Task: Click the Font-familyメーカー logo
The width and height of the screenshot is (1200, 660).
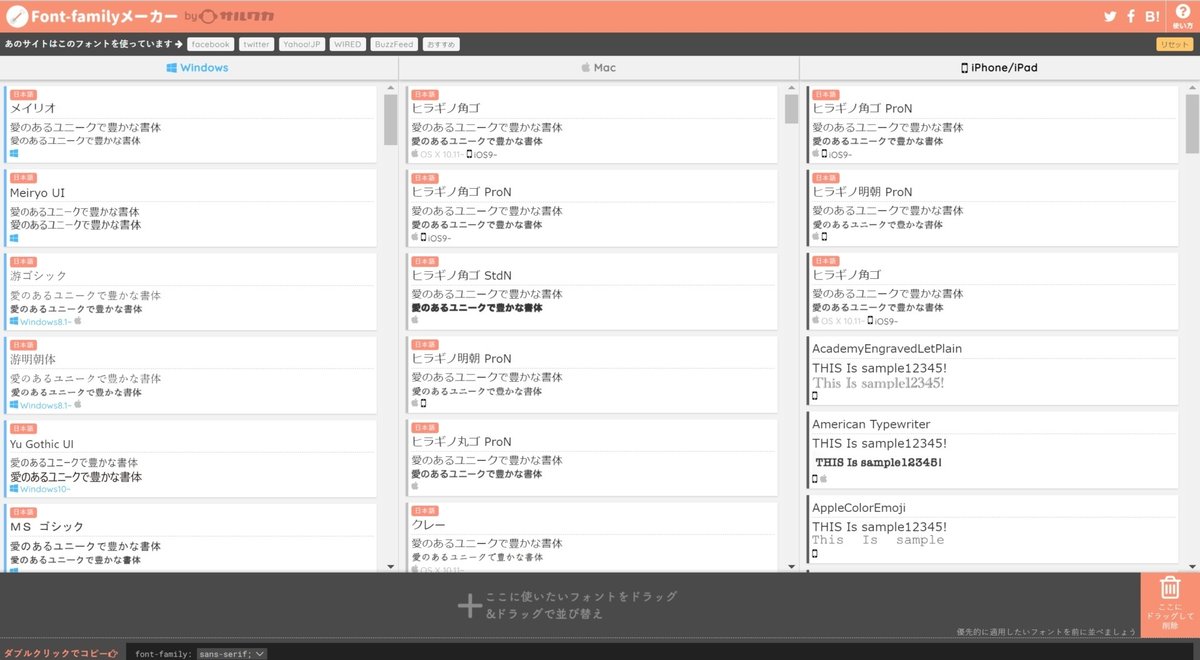Action: [92, 16]
